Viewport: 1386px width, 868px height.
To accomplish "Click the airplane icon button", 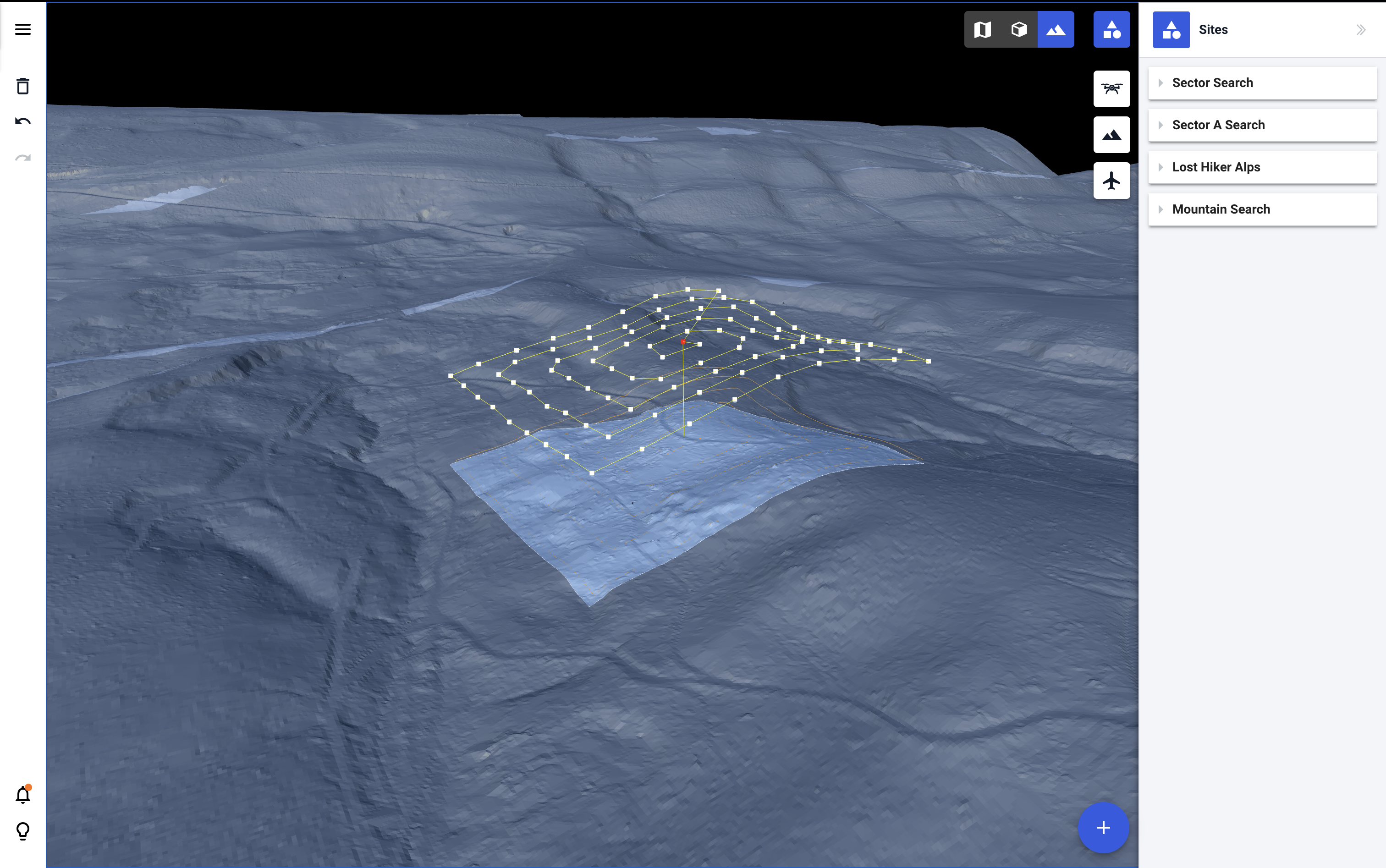I will 1111,181.
